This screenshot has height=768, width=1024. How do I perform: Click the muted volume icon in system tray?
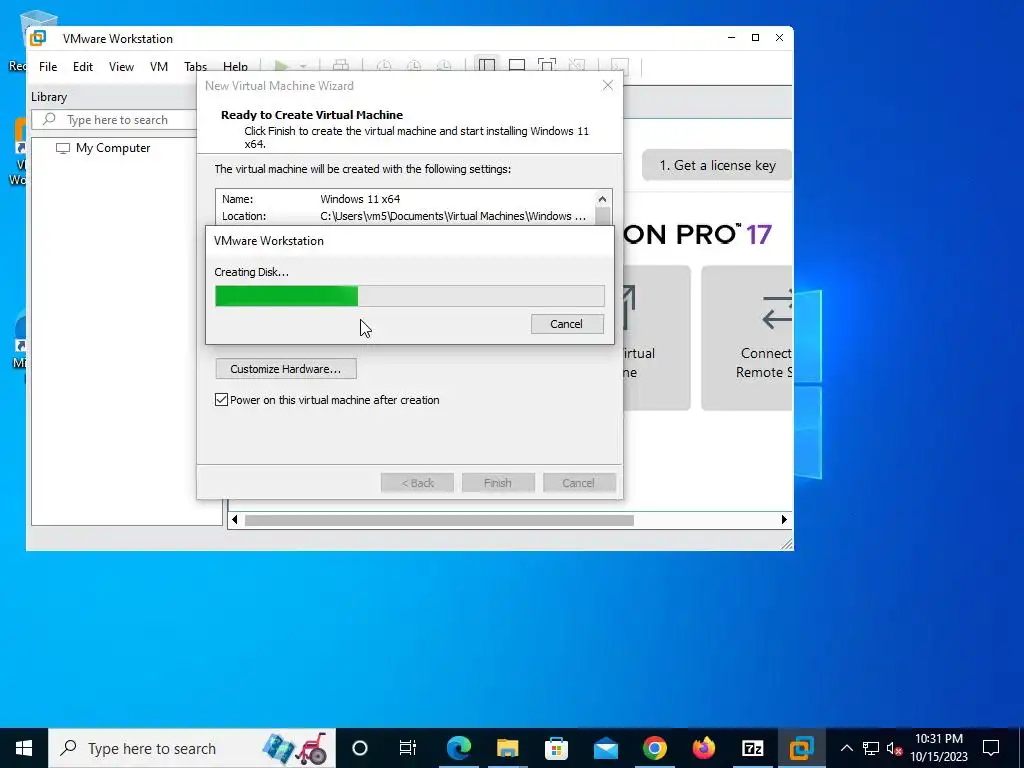click(894, 748)
